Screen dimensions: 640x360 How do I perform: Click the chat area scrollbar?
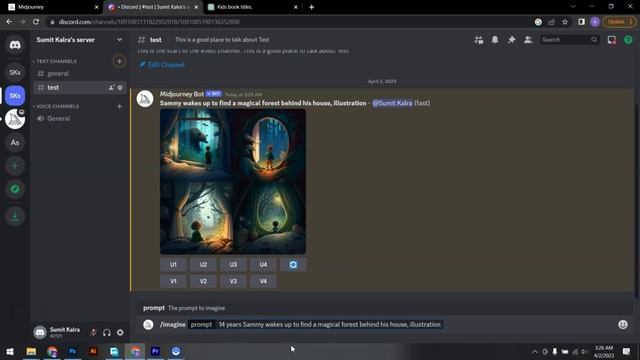click(636, 200)
